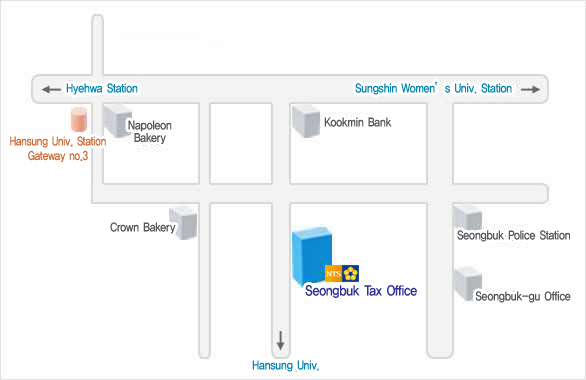Click the blue Seongbuk Tax Office building
Image resolution: width=586 pixels, height=380 pixels.
coord(312,257)
